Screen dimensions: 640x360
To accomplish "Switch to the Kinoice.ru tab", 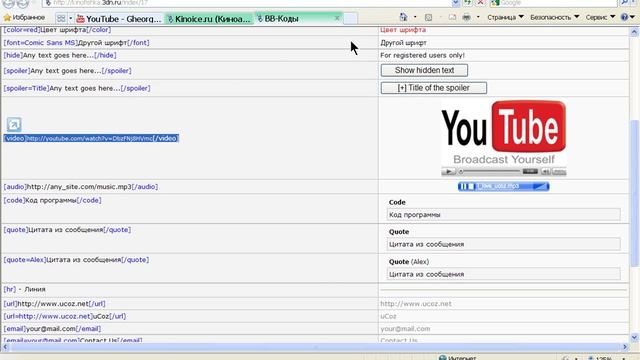I will (x=209, y=19).
